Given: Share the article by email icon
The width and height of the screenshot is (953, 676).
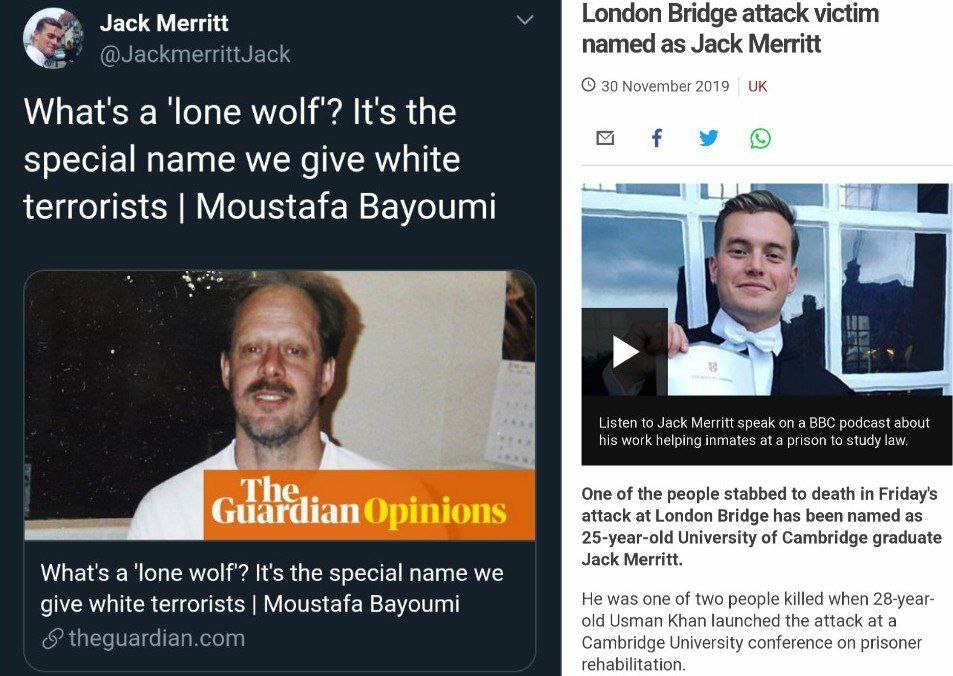Looking at the screenshot, I should [x=605, y=139].
